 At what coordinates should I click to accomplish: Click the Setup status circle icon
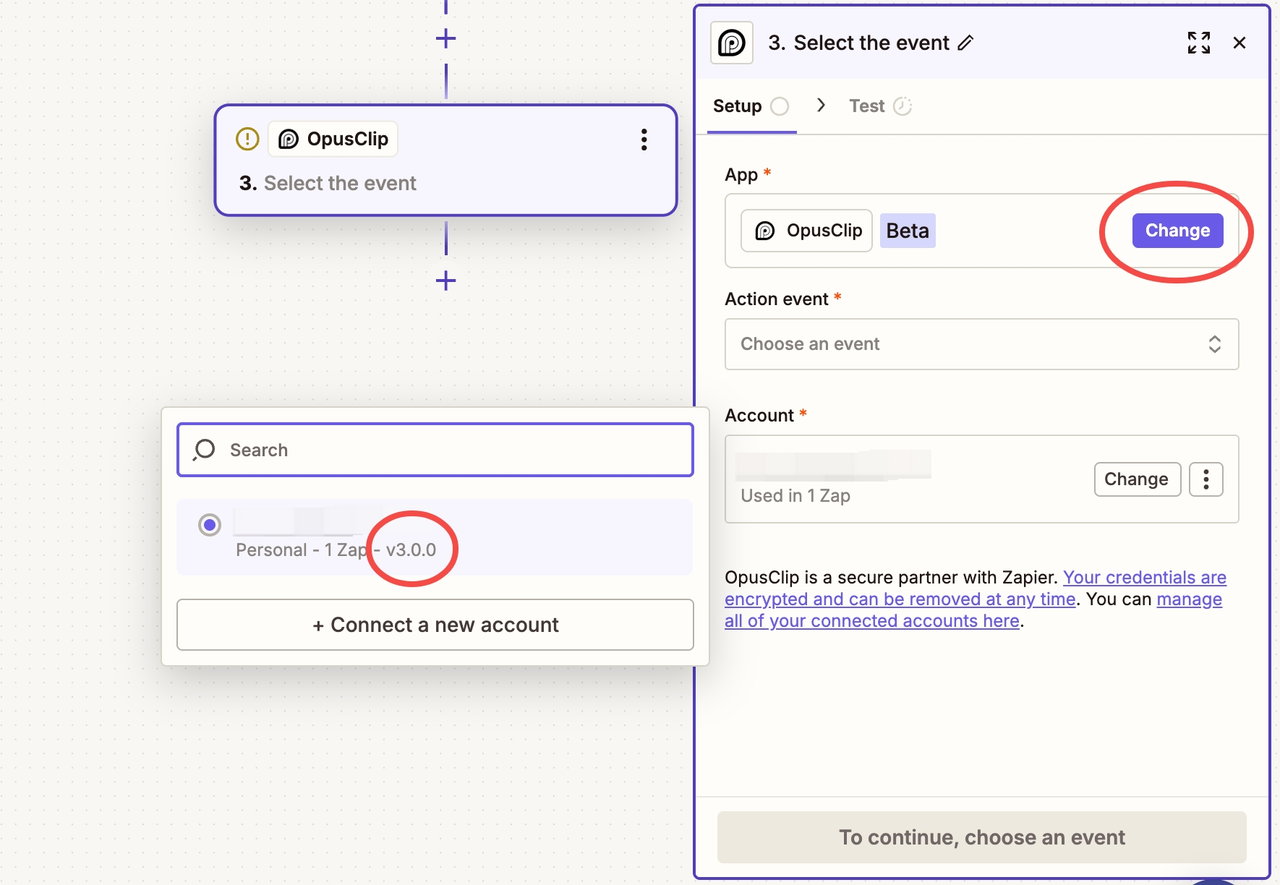click(x=780, y=106)
